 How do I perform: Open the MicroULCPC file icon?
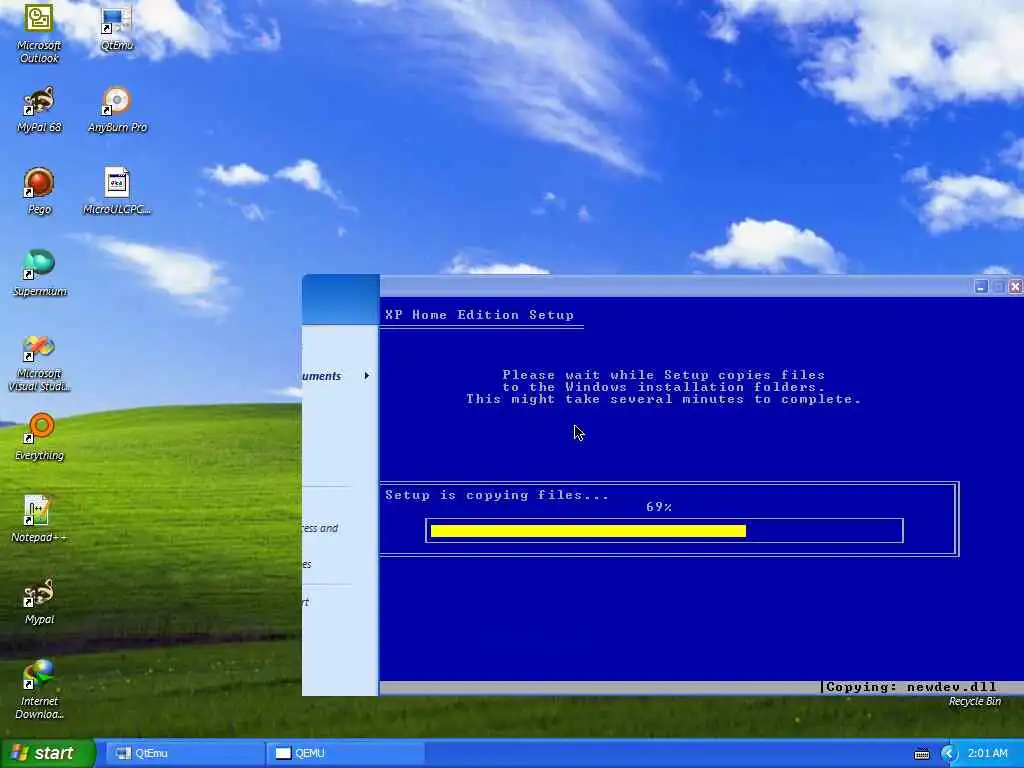pos(117,191)
